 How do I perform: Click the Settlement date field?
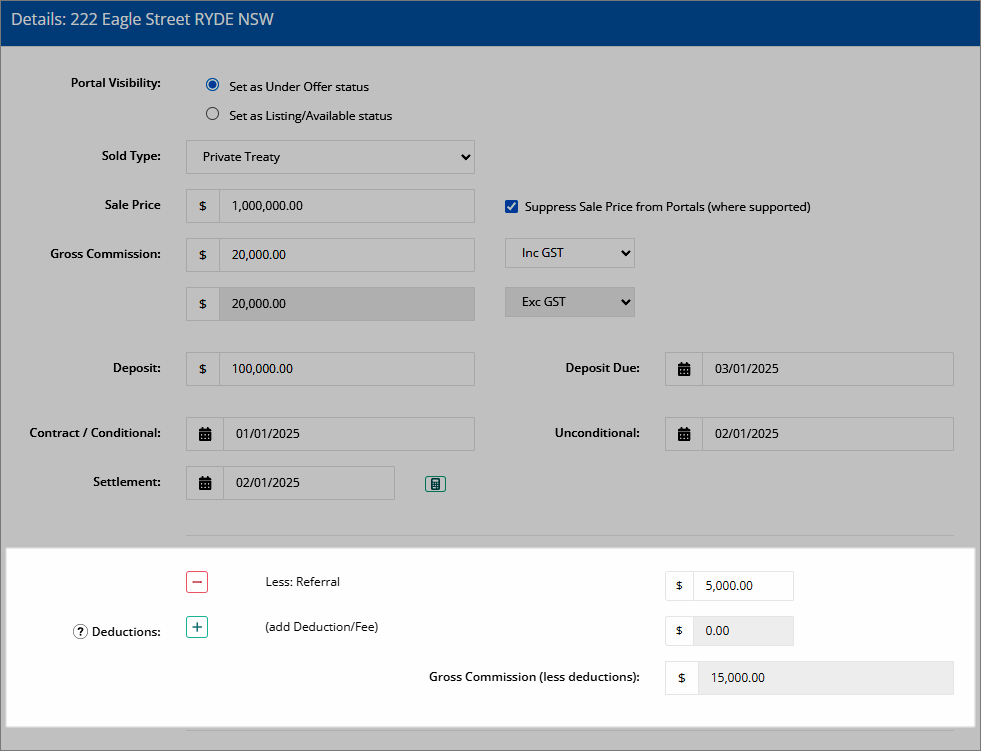(309, 483)
